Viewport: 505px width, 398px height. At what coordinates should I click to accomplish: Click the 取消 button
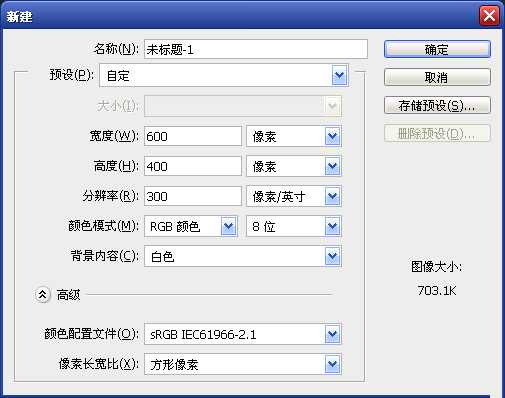coord(437,77)
